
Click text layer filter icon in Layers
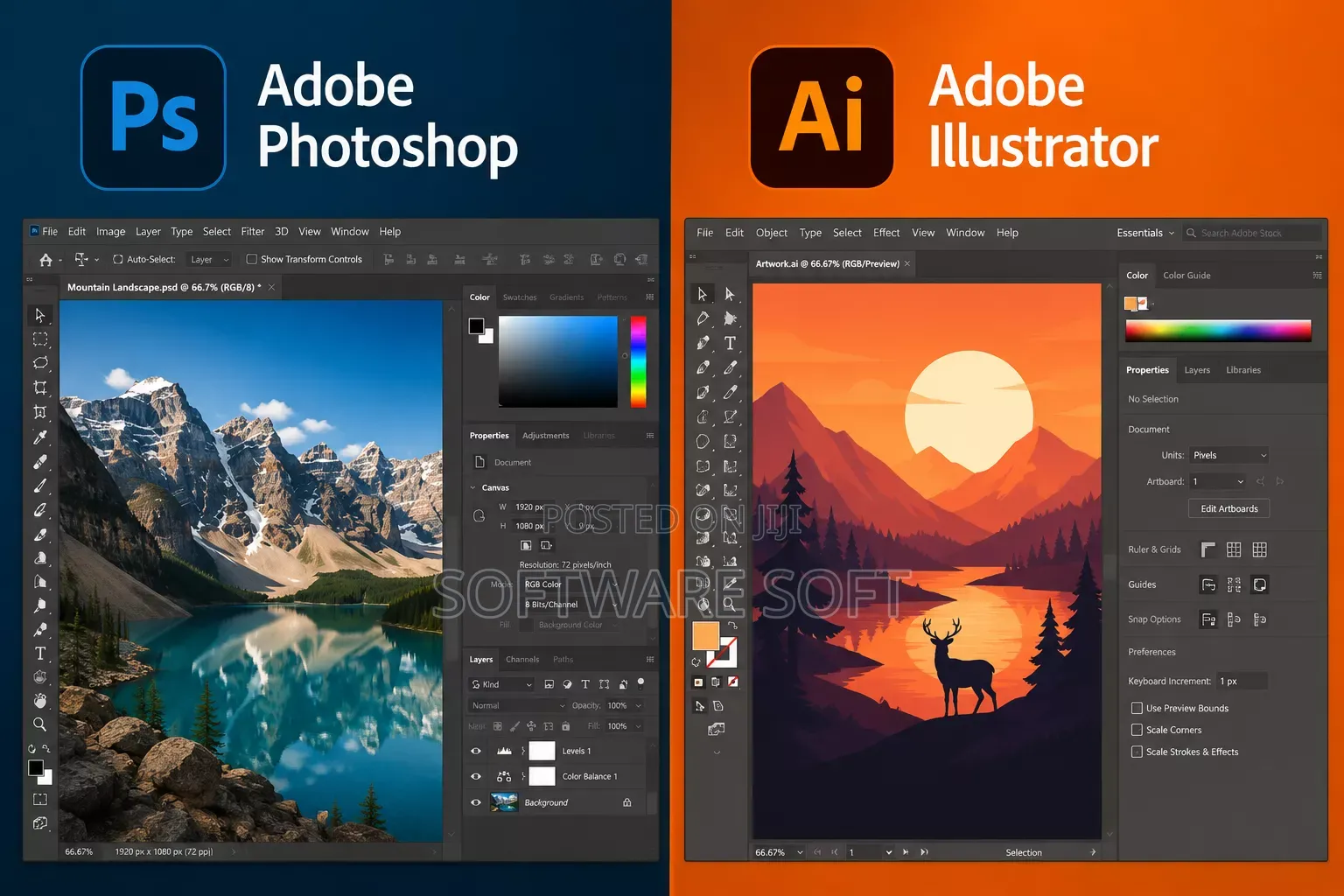pyautogui.click(x=585, y=684)
